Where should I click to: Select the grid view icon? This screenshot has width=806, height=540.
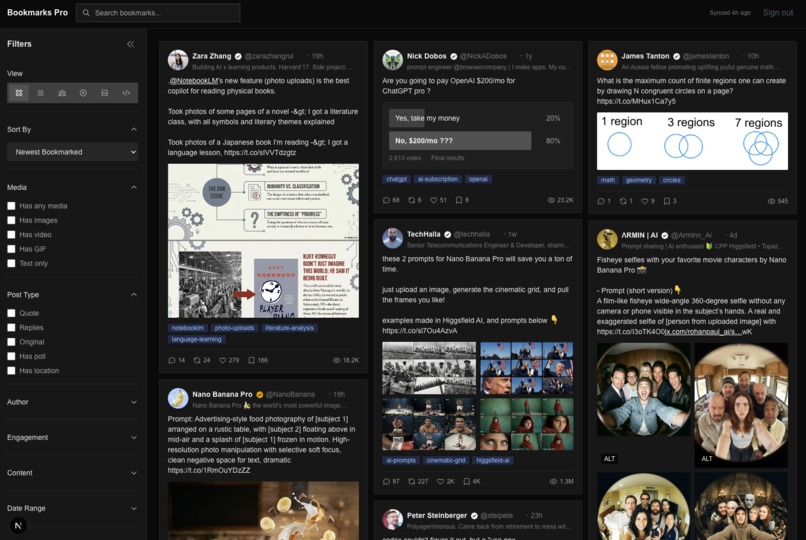19,93
